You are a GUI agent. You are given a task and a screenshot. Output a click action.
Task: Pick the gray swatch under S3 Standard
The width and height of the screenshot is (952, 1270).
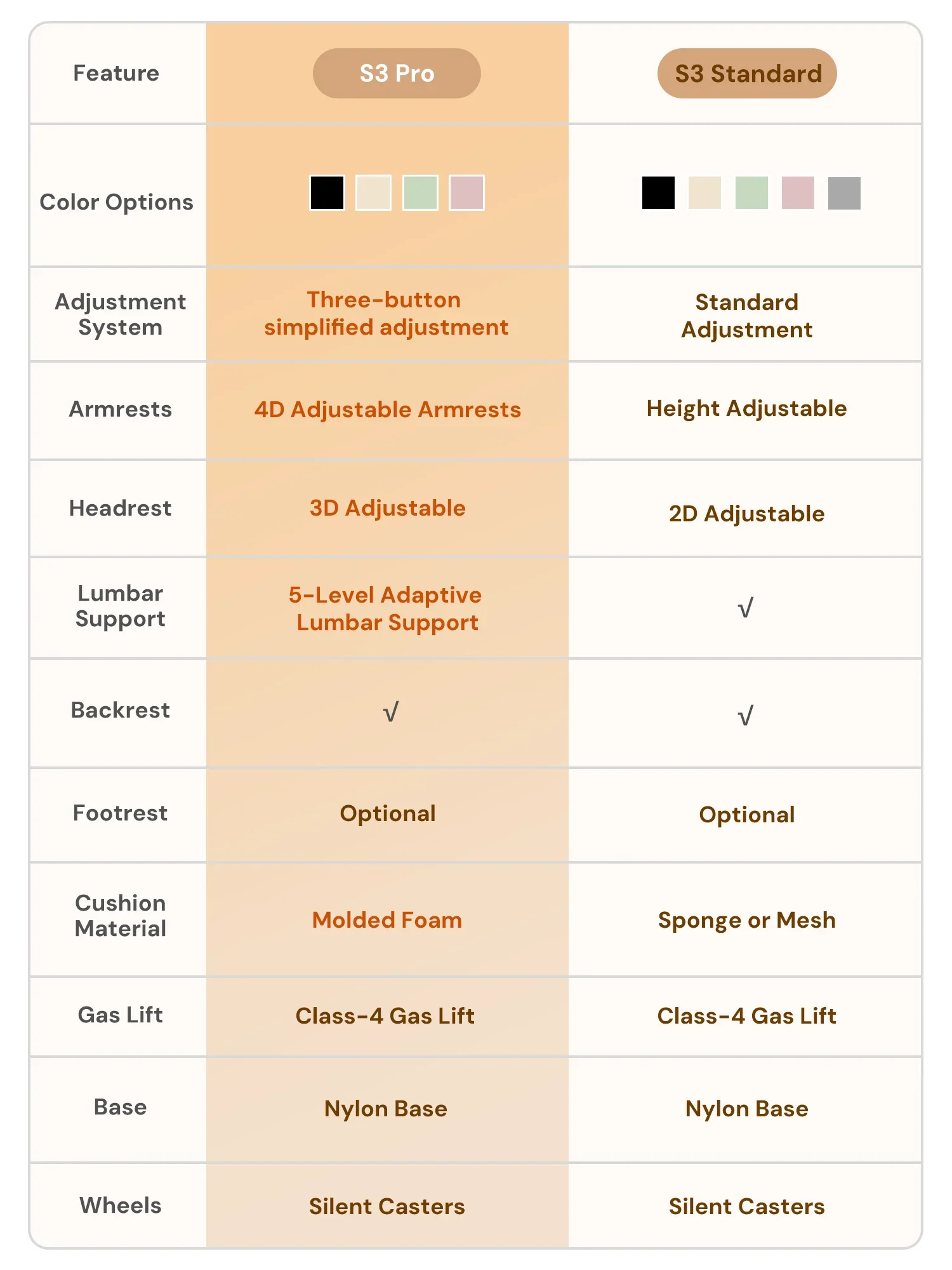pyautogui.click(x=844, y=193)
